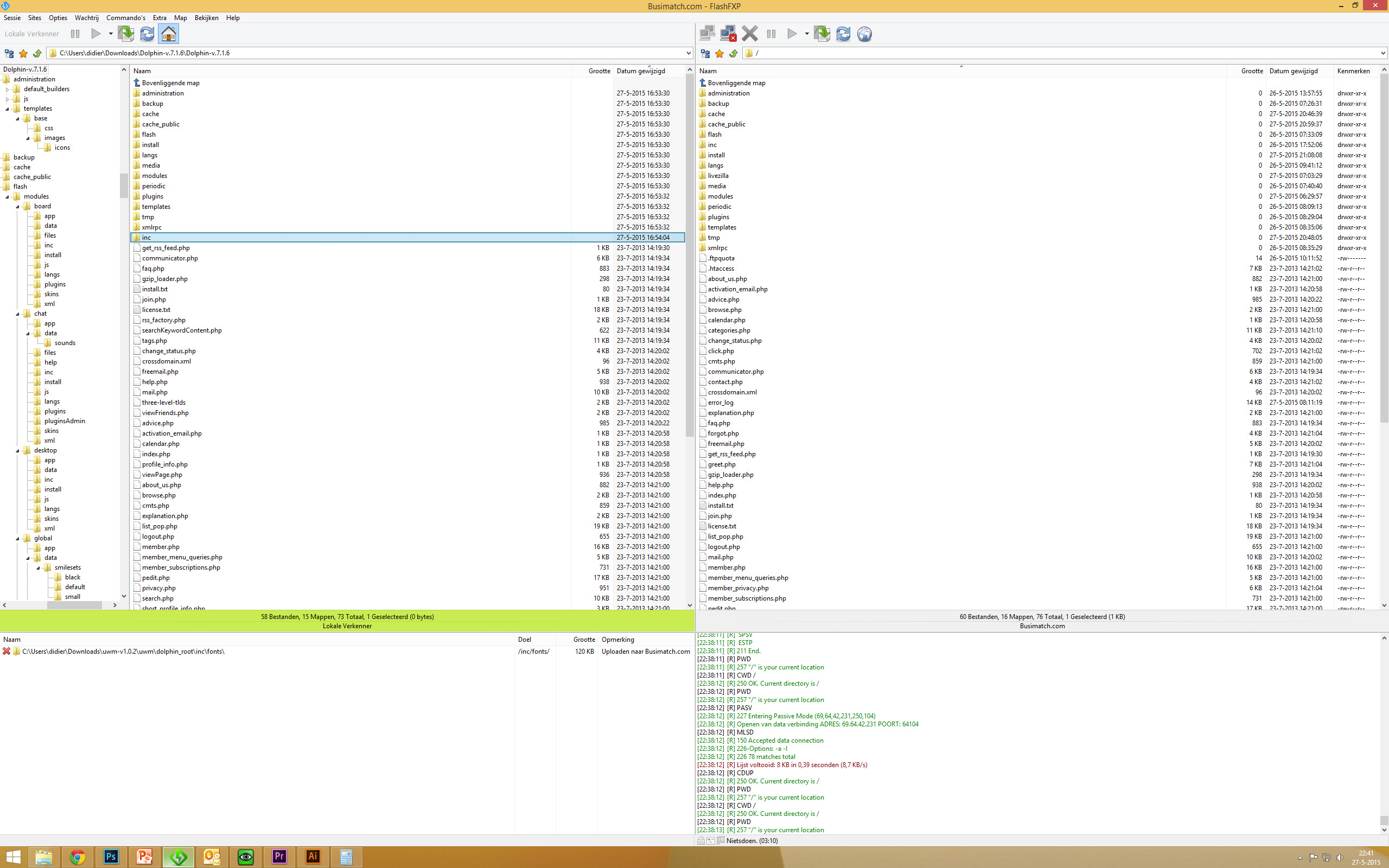Go up one folder in local pane
Image resolution: width=1389 pixels, height=868 pixels.
tap(37, 53)
